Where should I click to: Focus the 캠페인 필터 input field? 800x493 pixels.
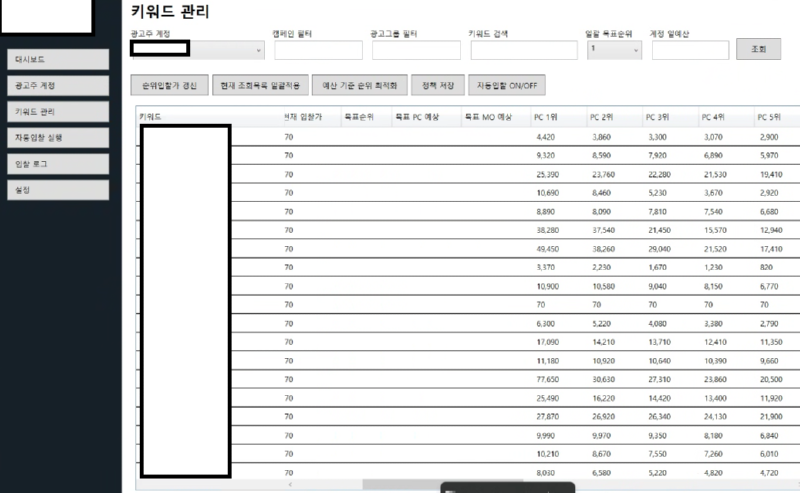click(x=318, y=50)
